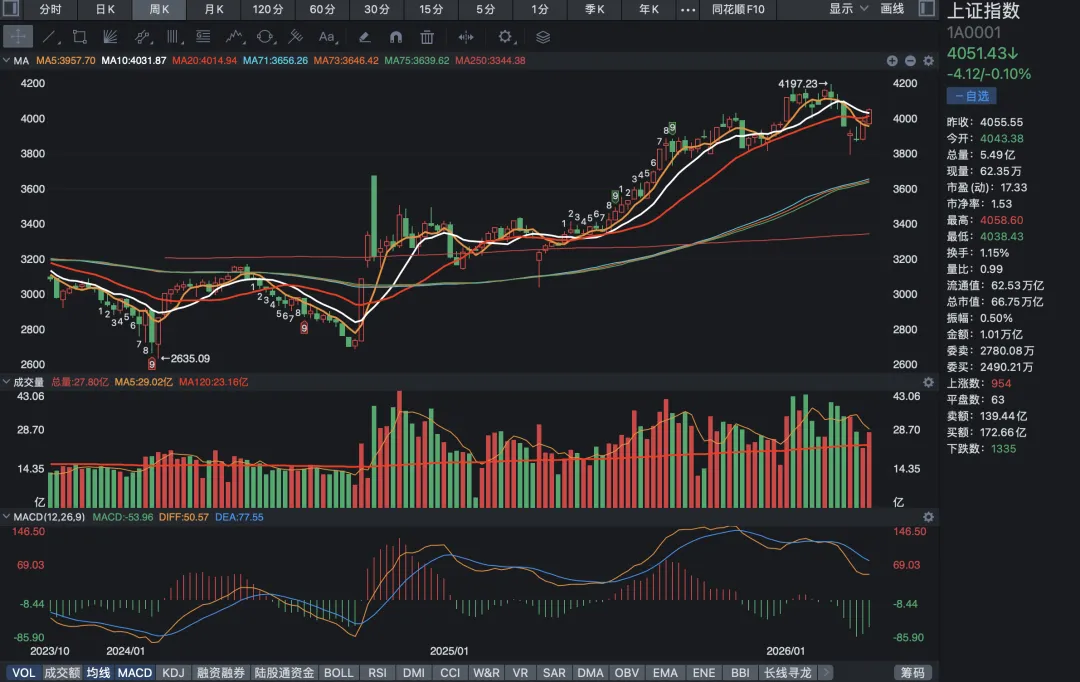Toggle the 成交额 indicator button
The width and height of the screenshot is (1080, 682).
click(x=63, y=672)
